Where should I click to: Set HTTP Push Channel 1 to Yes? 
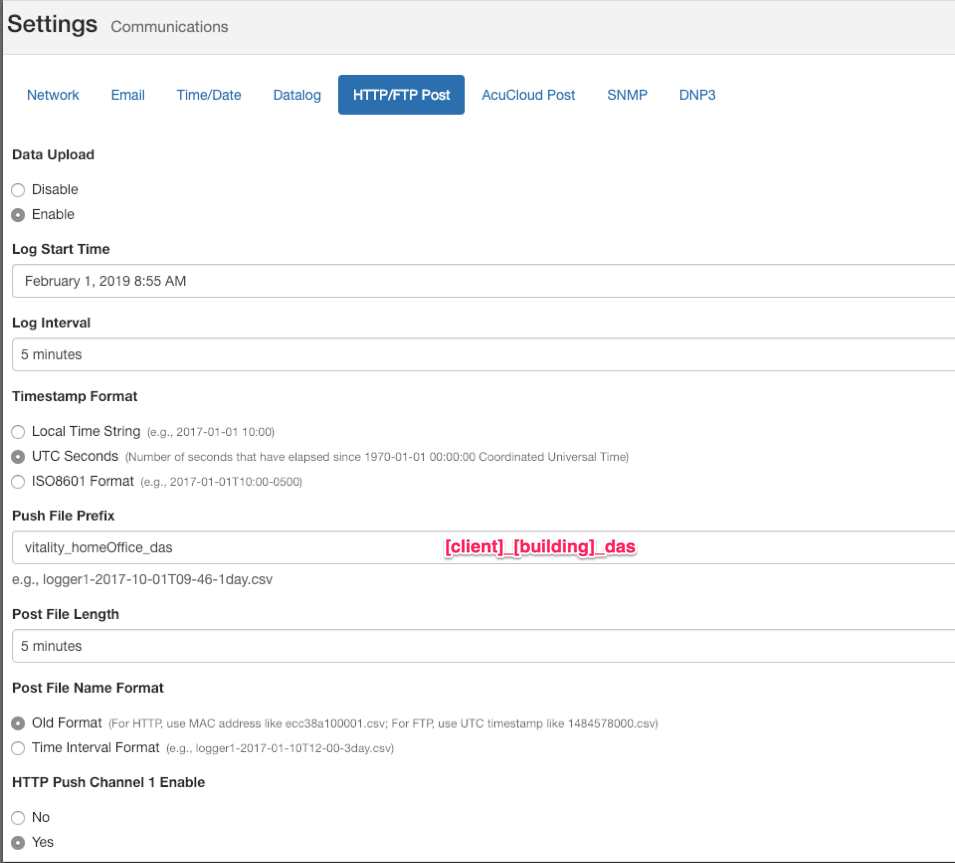(x=18, y=843)
